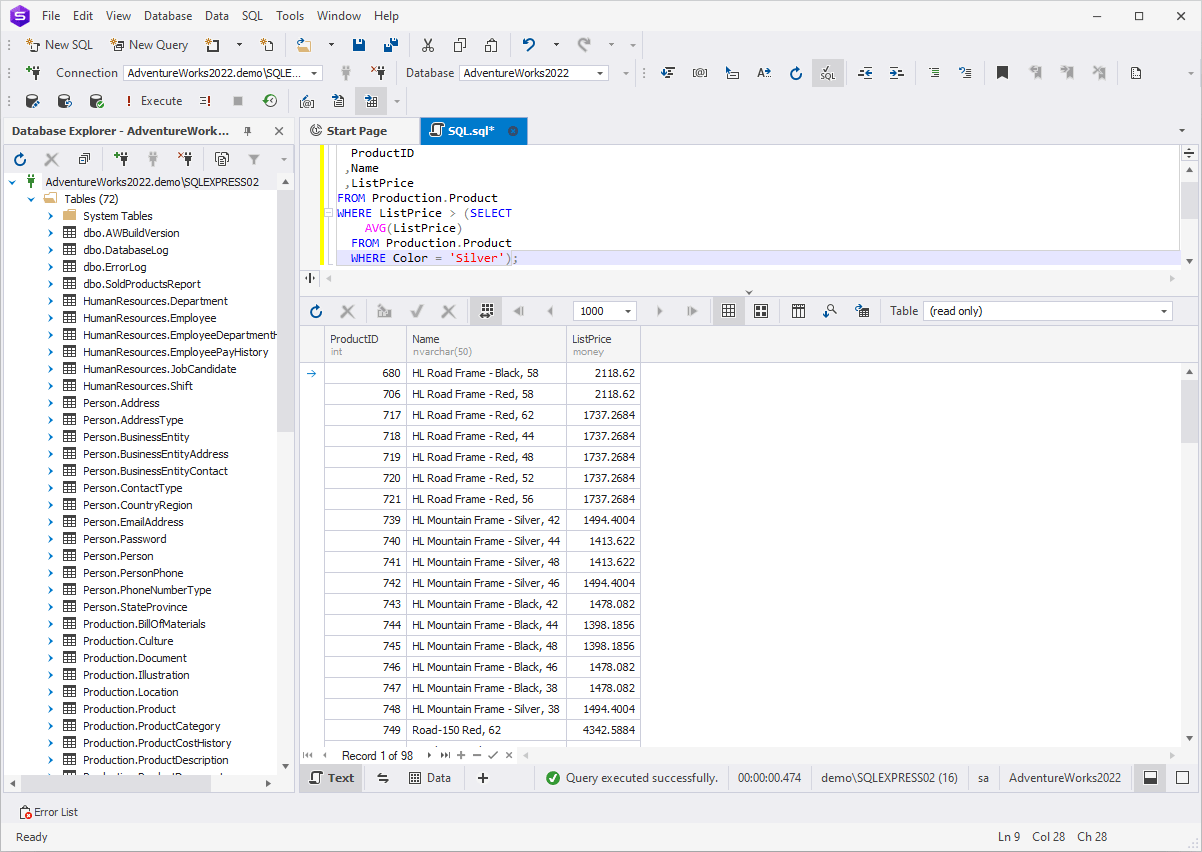Image resolution: width=1202 pixels, height=852 pixels.
Task: Save the current SQL document
Action: [x=359, y=44]
